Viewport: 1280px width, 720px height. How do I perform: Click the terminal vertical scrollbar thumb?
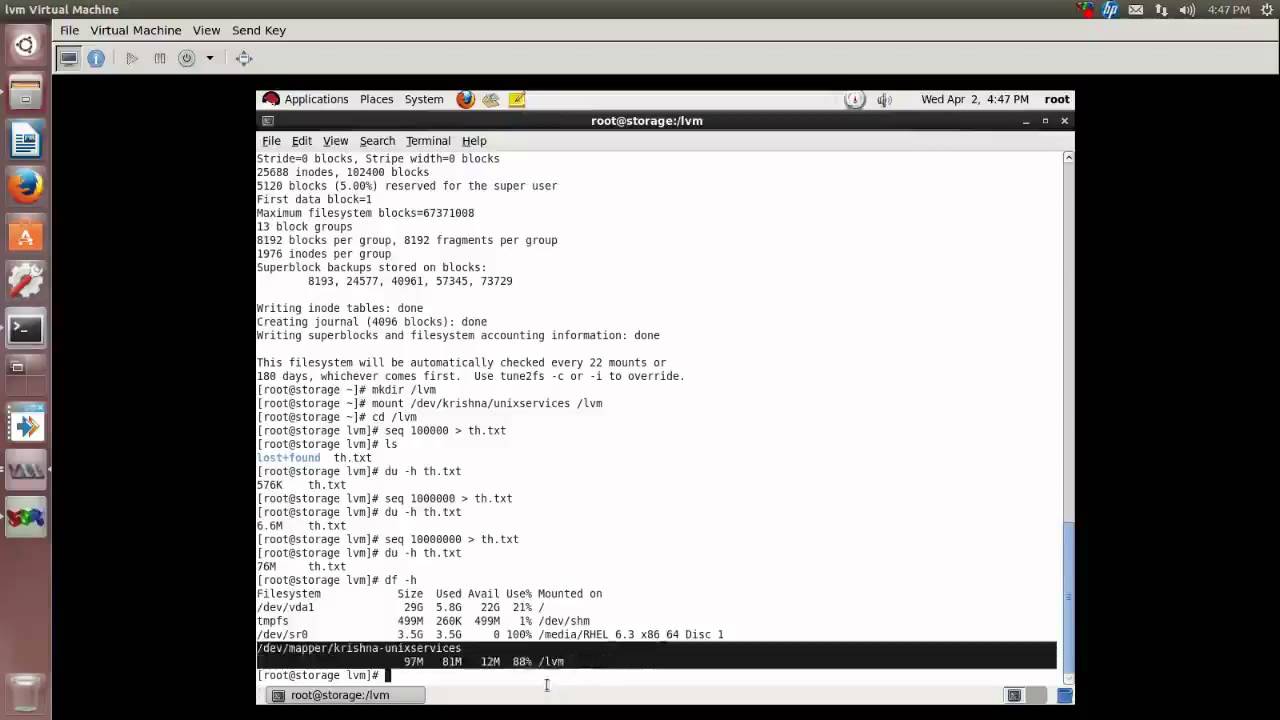(x=1069, y=597)
